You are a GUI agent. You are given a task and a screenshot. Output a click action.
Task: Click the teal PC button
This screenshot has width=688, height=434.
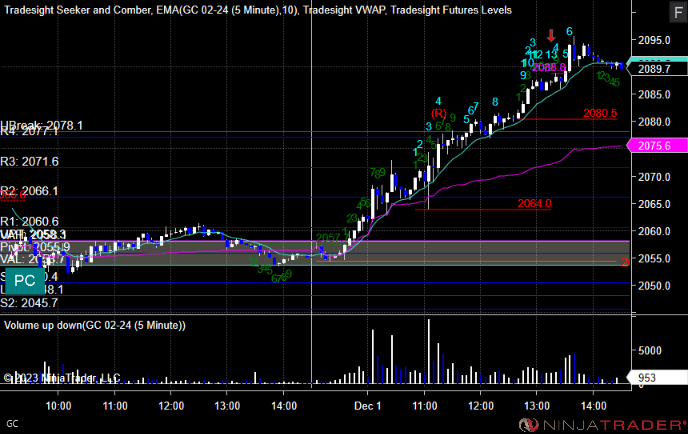[x=25, y=281]
